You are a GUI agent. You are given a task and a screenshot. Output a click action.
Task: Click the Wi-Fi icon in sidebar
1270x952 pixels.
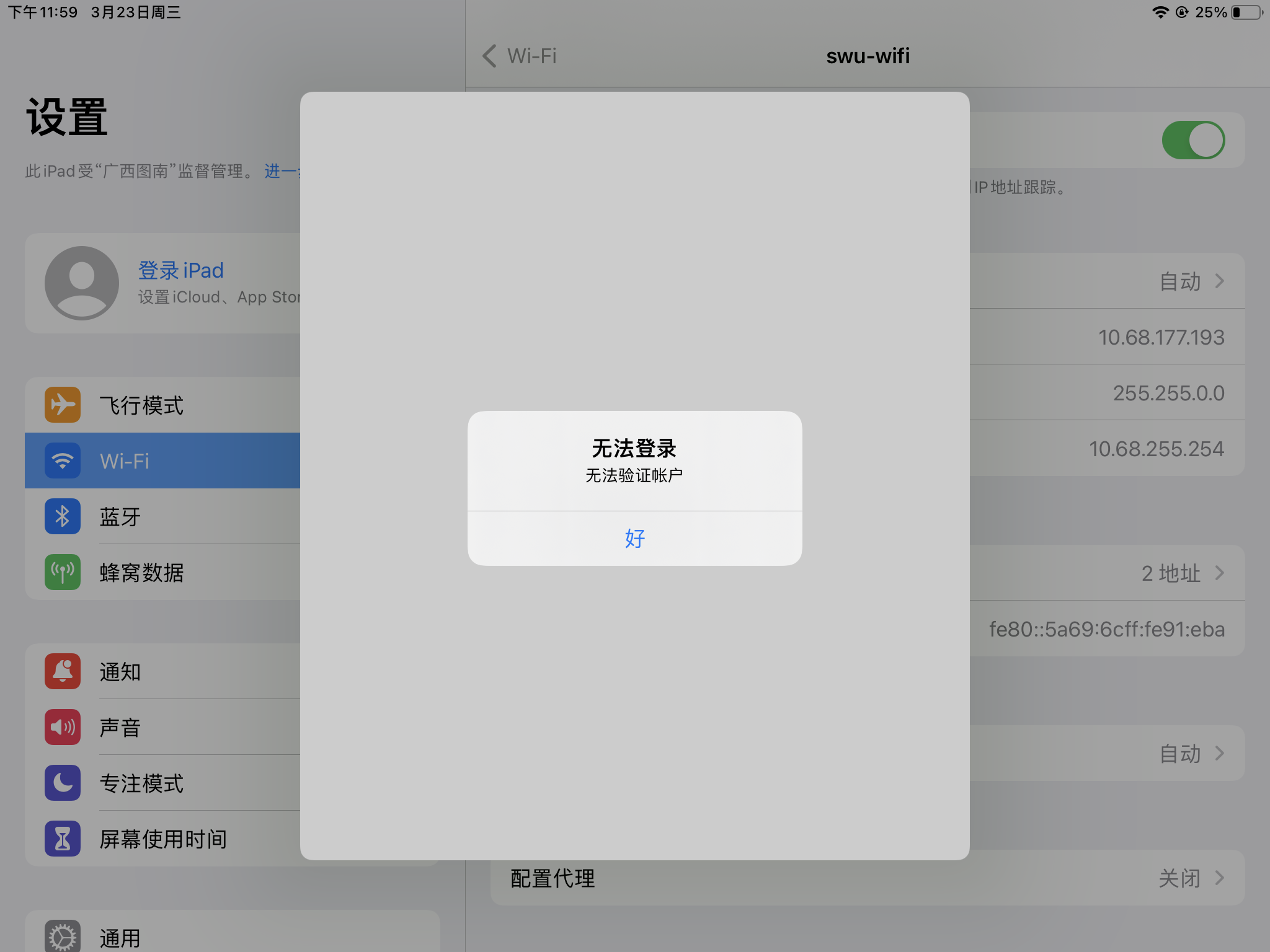[63, 461]
